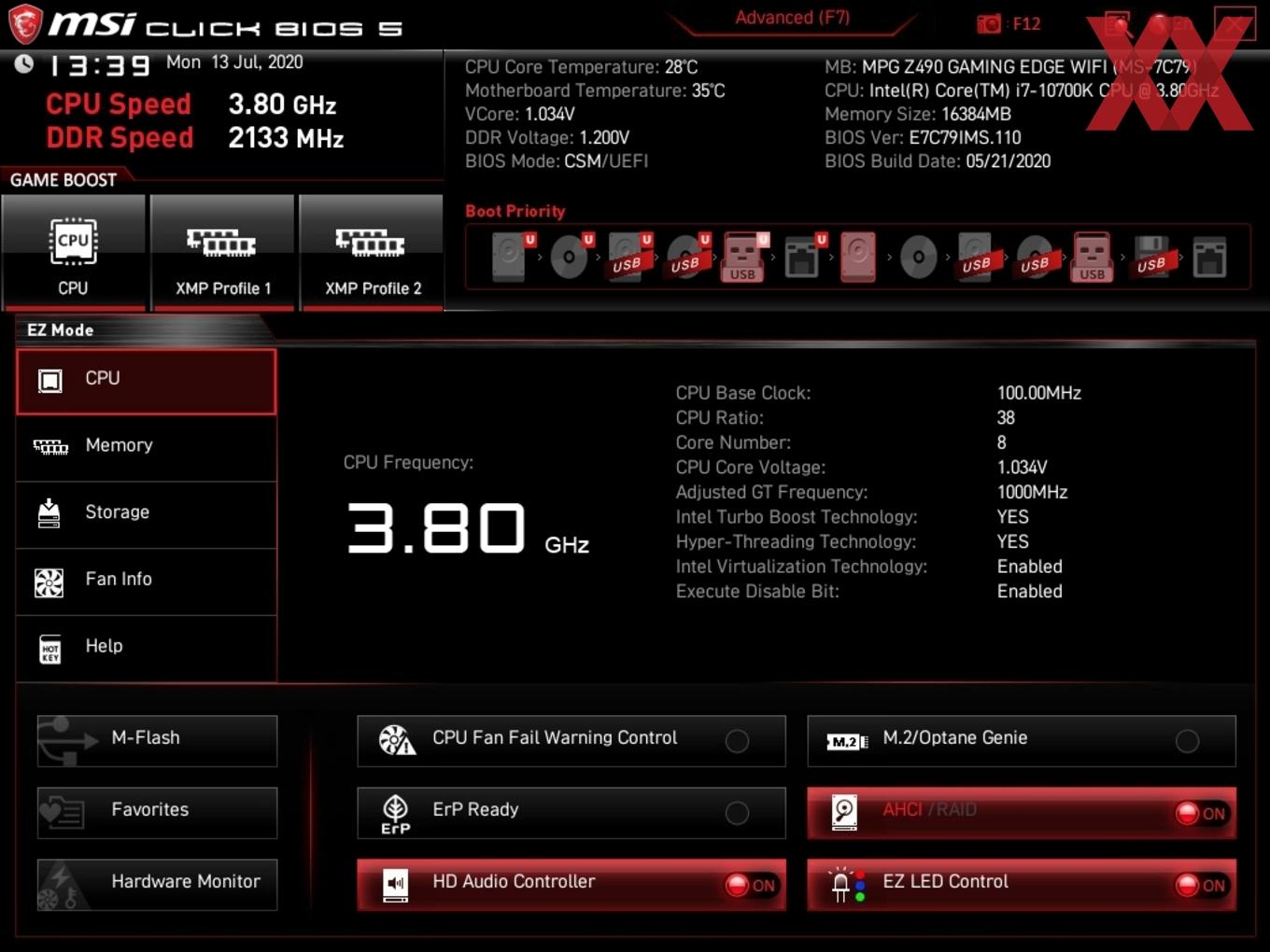Click the Core Number value 8
1270x952 pixels.
coord(1001,442)
